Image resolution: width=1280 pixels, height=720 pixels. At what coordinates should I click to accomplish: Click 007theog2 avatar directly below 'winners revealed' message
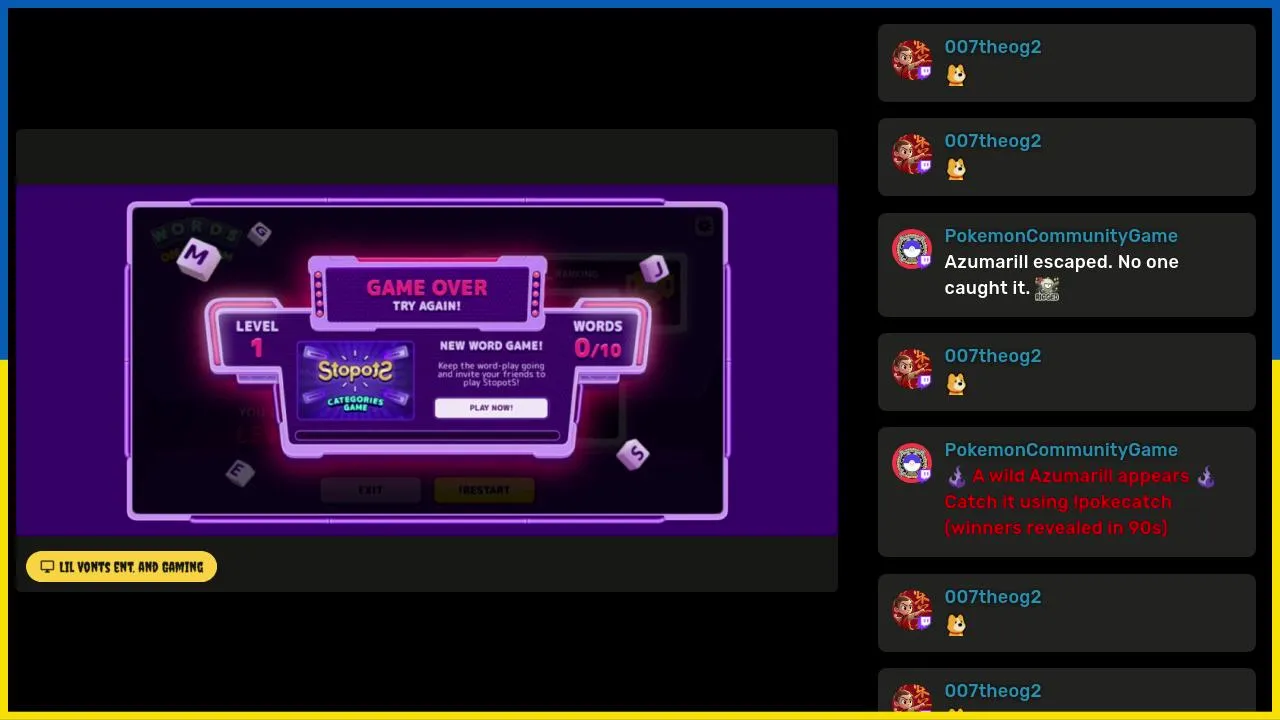click(912, 610)
